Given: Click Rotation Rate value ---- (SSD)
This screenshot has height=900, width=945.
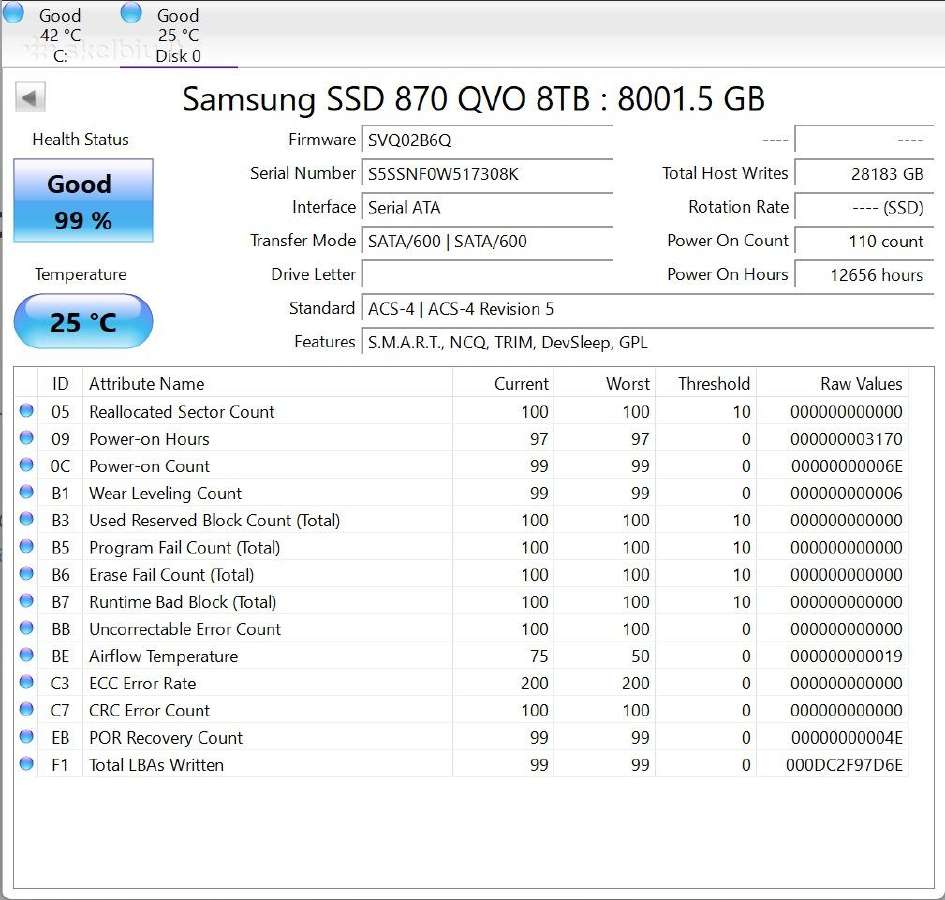Looking at the screenshot, I should pyautogui.click(x=864, y=208).
